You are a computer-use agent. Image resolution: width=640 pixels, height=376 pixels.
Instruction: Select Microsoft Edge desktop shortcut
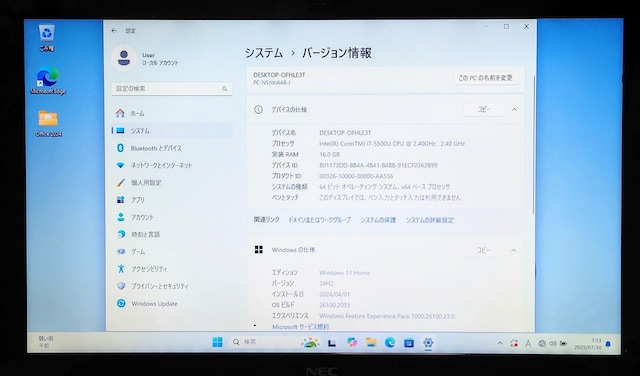coord(48,81)
